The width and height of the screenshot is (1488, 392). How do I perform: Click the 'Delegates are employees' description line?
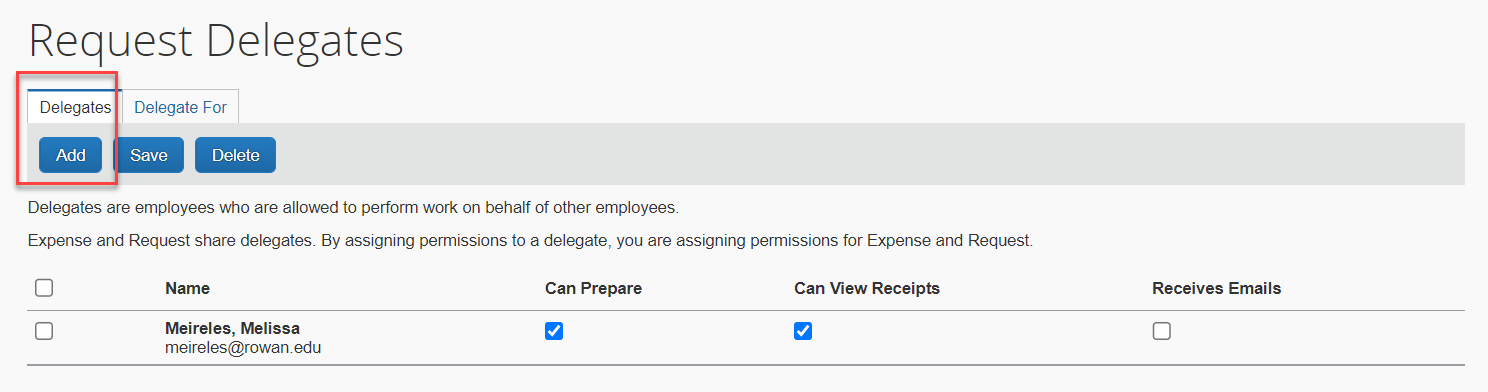(353, 208)
